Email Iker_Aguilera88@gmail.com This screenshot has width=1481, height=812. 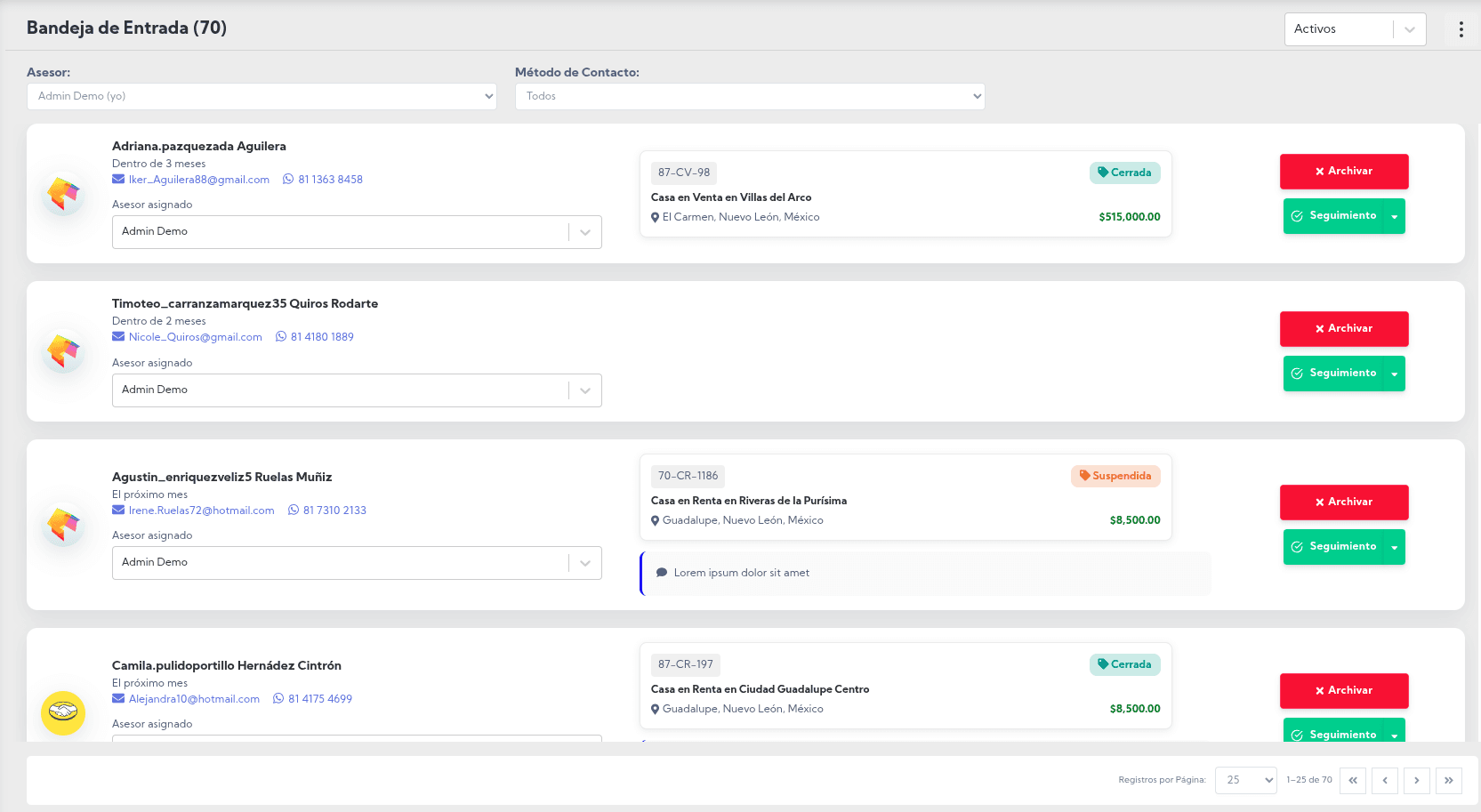pos(198,180)
